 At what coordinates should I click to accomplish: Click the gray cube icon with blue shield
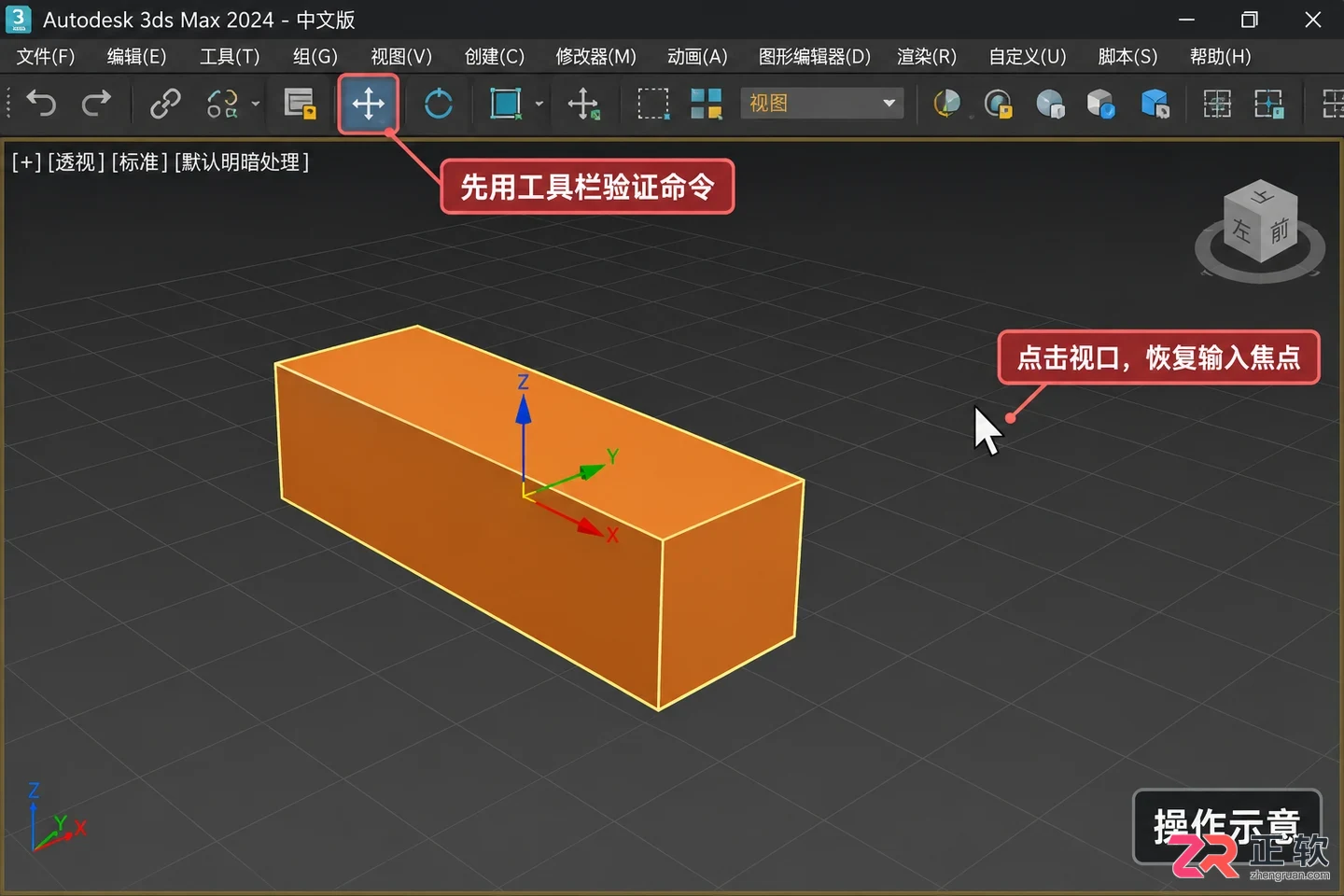click(1101, 104)
